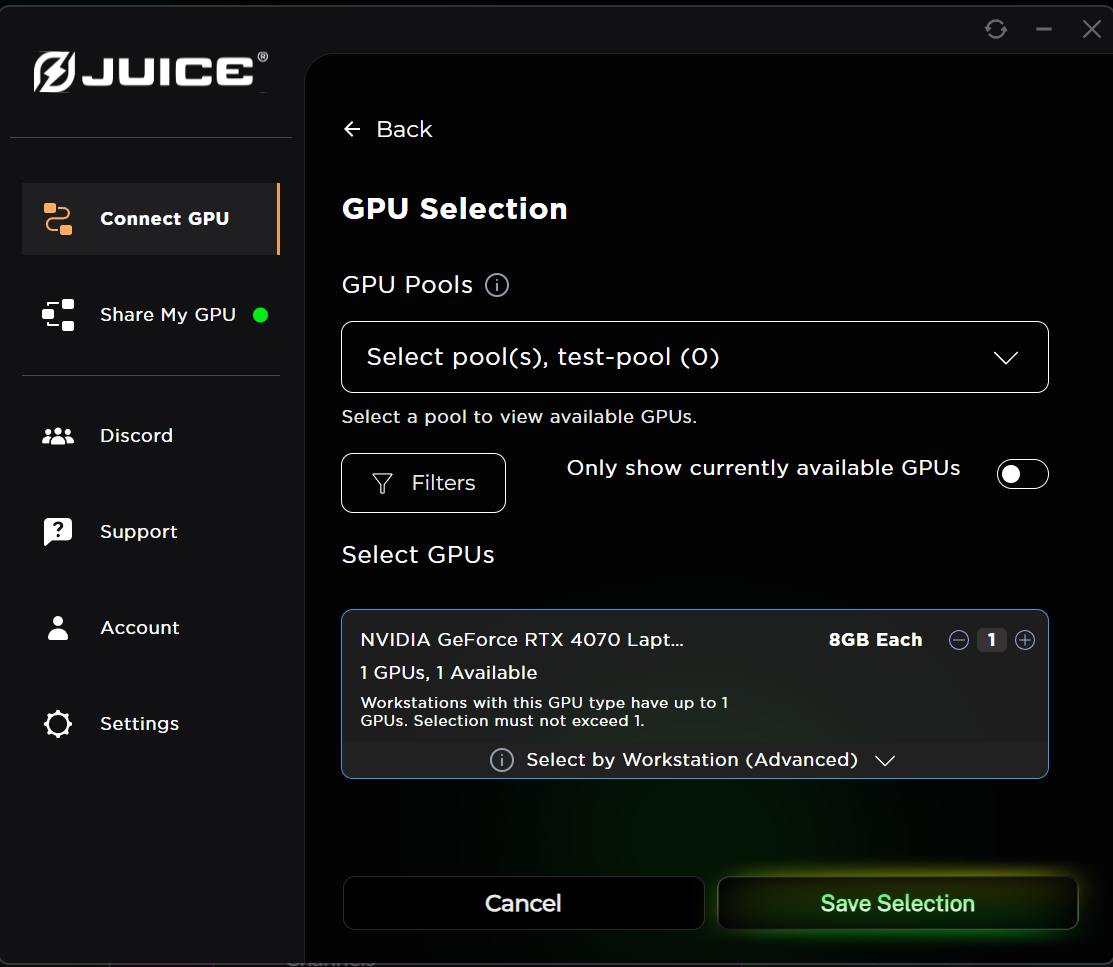Toggle only show currently available GPUs
The image size is (1113, 967).
1022,474
